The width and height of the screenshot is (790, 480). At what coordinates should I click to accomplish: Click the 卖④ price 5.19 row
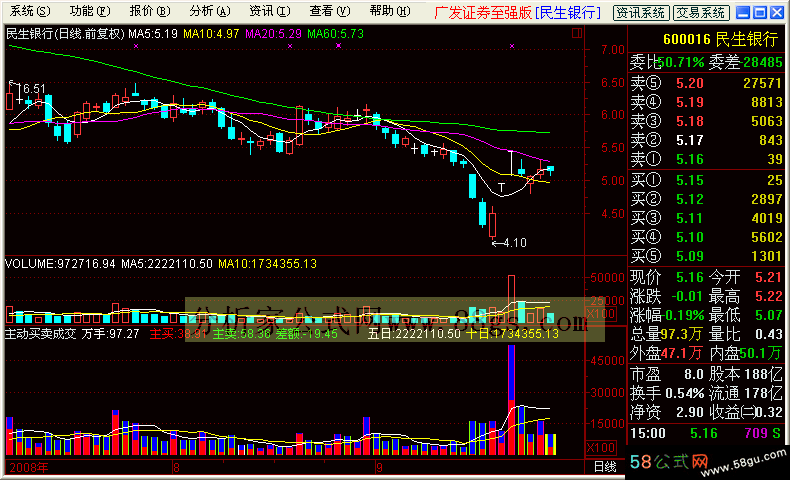click(706, 102)
